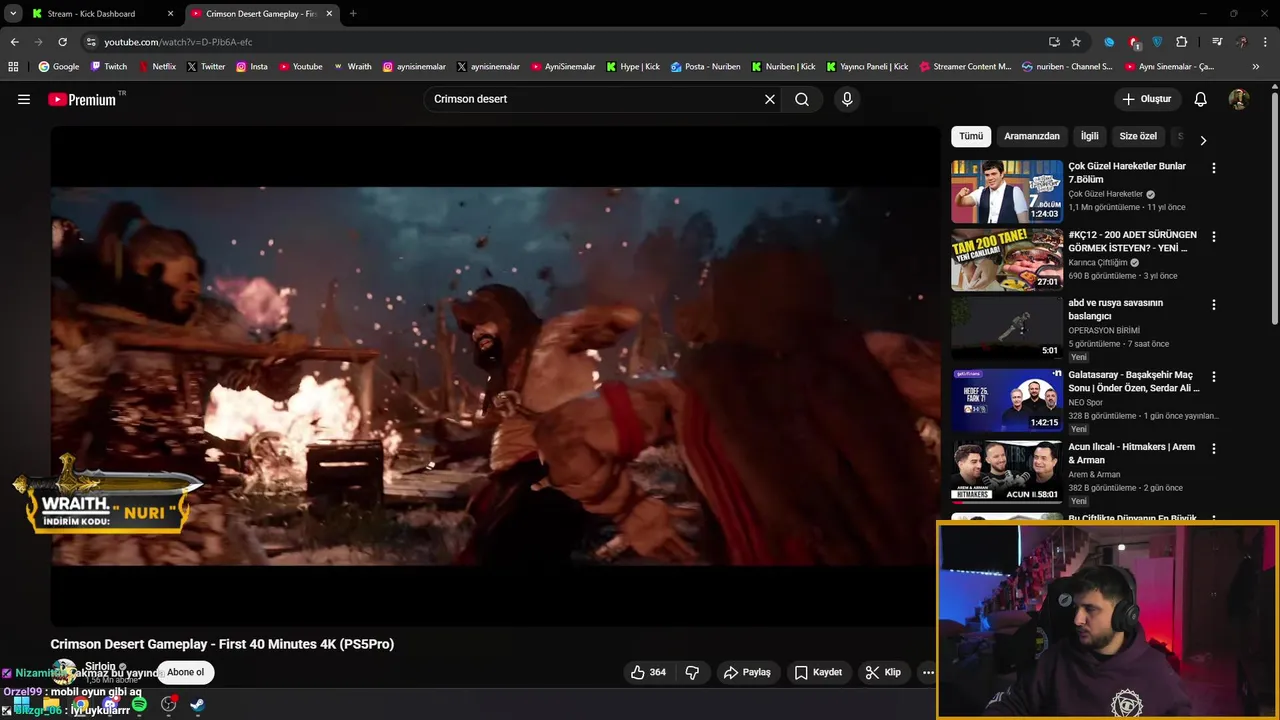Subscribe with the Abone ol button

tap(185, 672)
